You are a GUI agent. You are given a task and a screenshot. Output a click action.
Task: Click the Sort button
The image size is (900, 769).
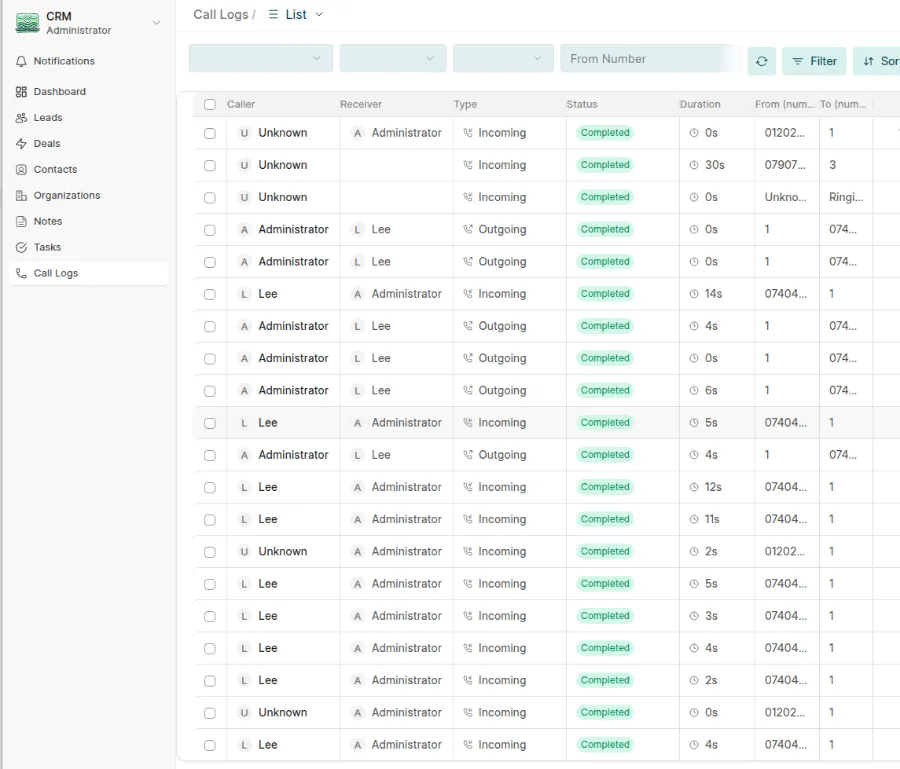(877, 61)
